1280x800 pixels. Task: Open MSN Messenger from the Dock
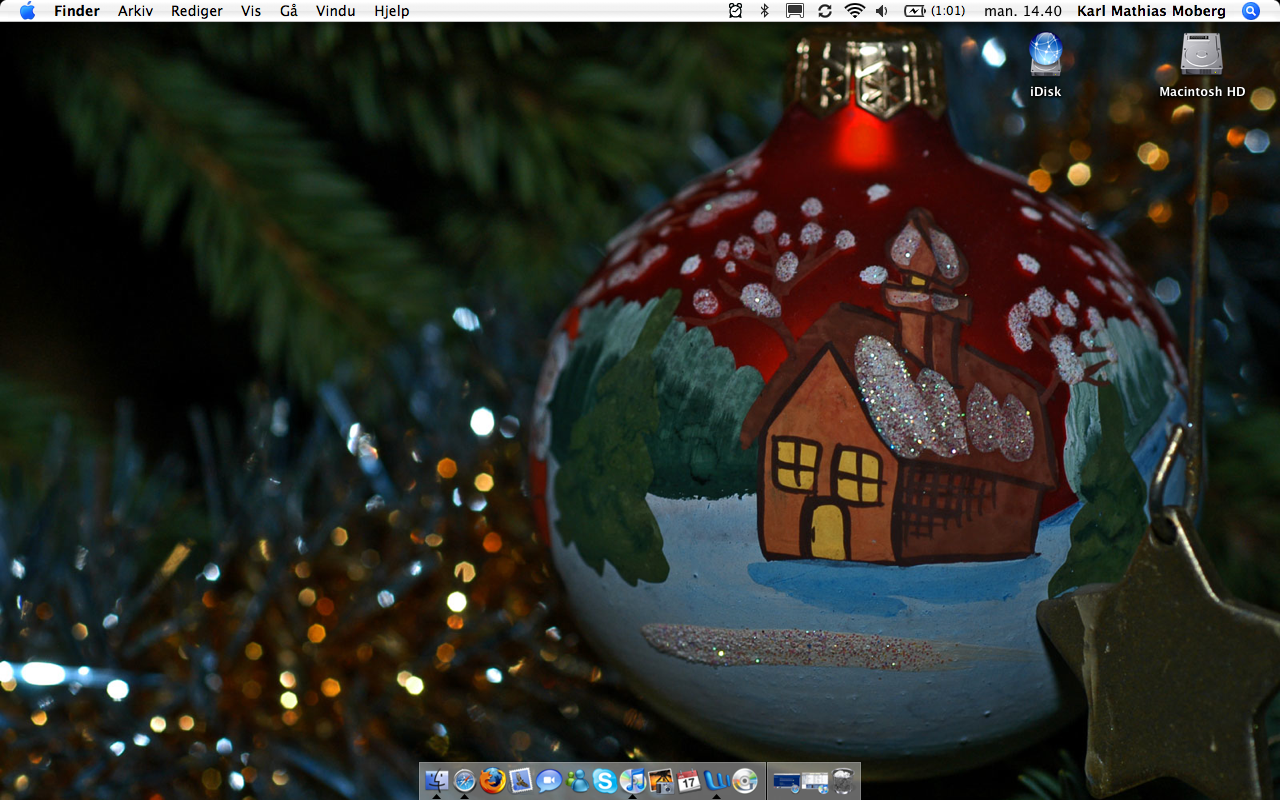[x=577, y=780]
